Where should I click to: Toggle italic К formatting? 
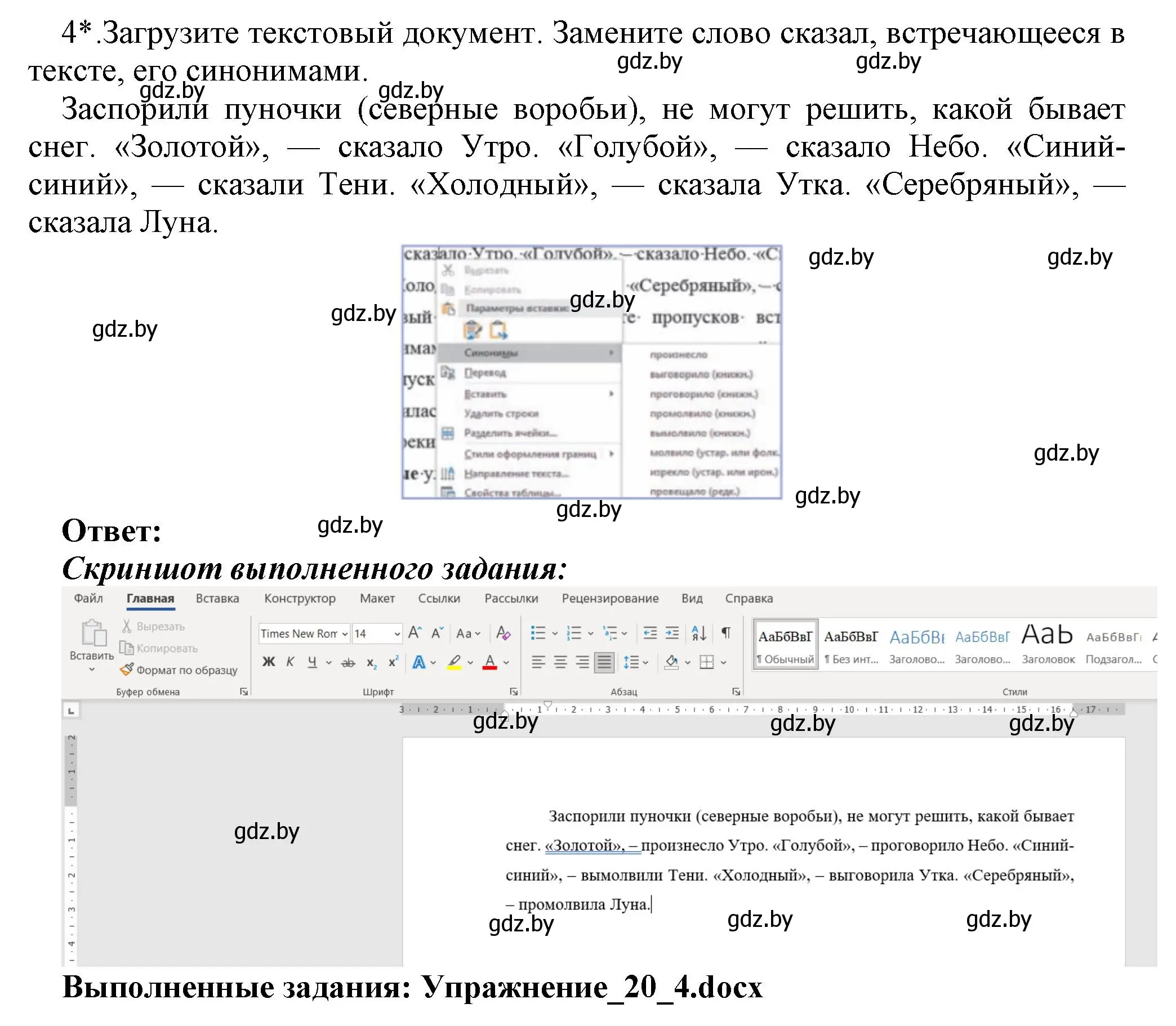coord(290,662)
